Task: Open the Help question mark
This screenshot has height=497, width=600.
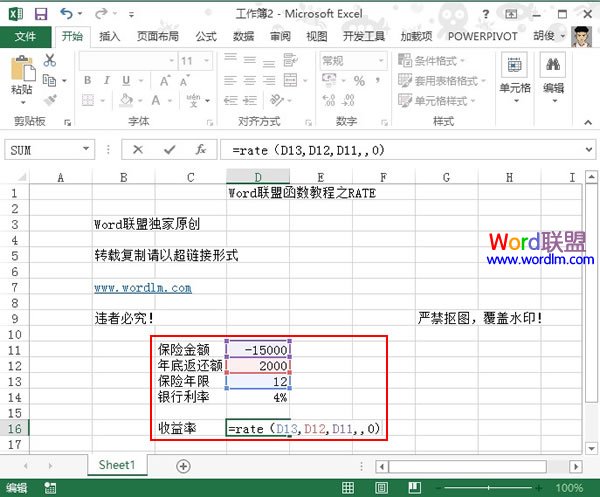Action: pos(486,15)
